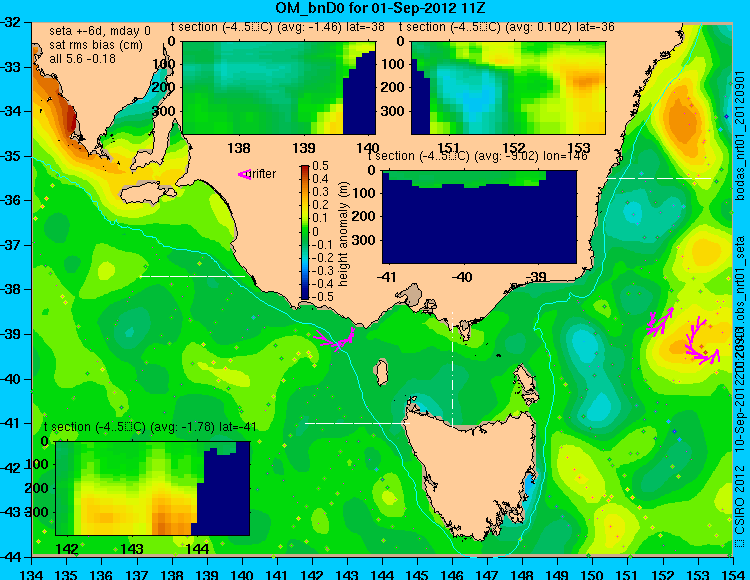Click the pink drifter track near longitude 153
Screen dimensions: 750x580
(701, 340)
